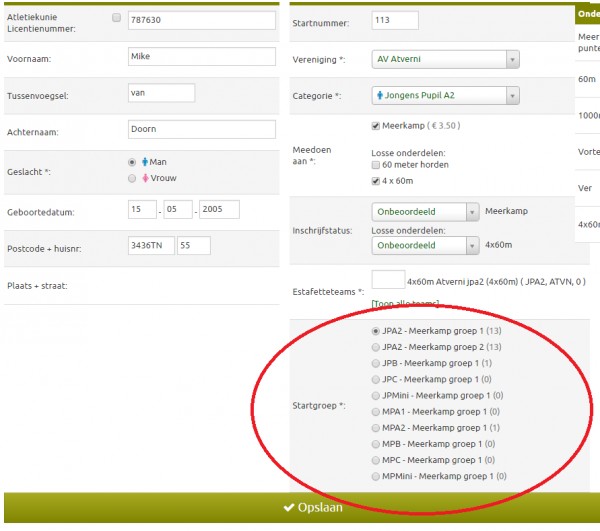Select MPA1 - Meerkamp groep 1 option
Screen dimensions: 600x531
(x=376, y=412)
